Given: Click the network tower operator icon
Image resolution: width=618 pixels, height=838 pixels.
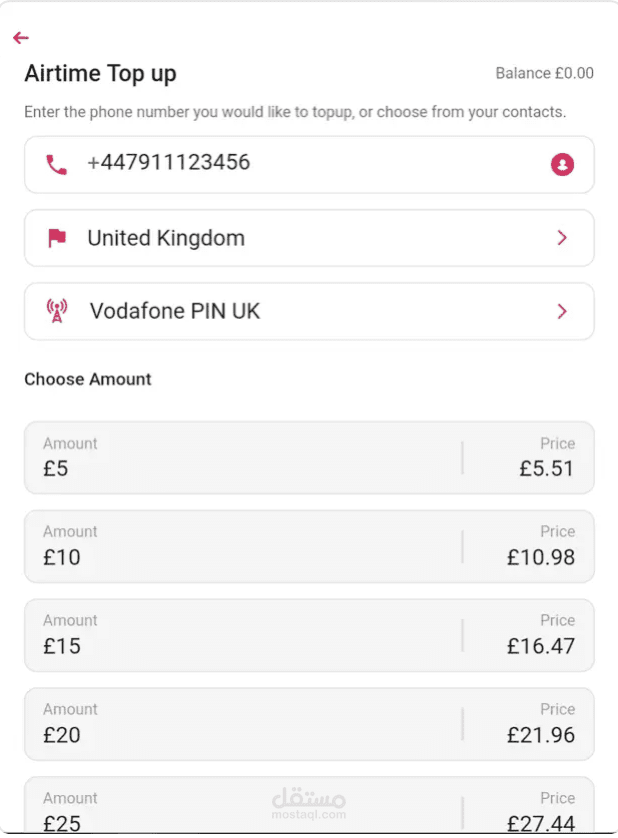Looking at the screenshot, I should click(57, 311).
